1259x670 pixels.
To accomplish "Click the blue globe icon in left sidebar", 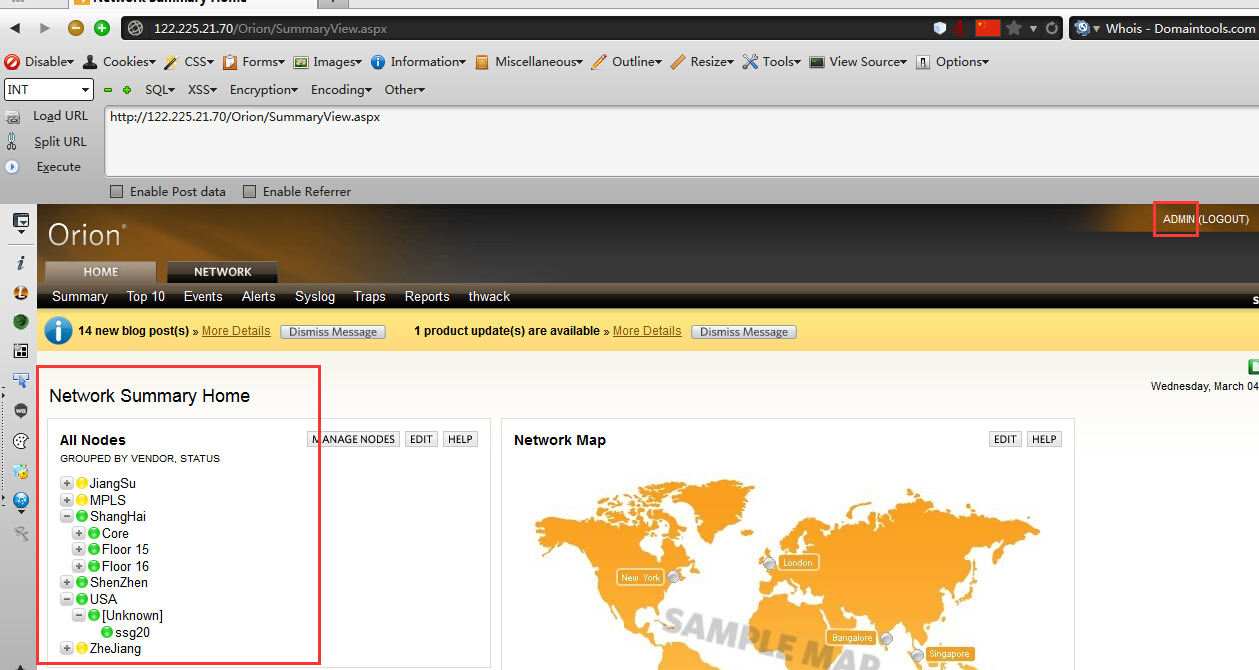I will (x=21, y=500).
